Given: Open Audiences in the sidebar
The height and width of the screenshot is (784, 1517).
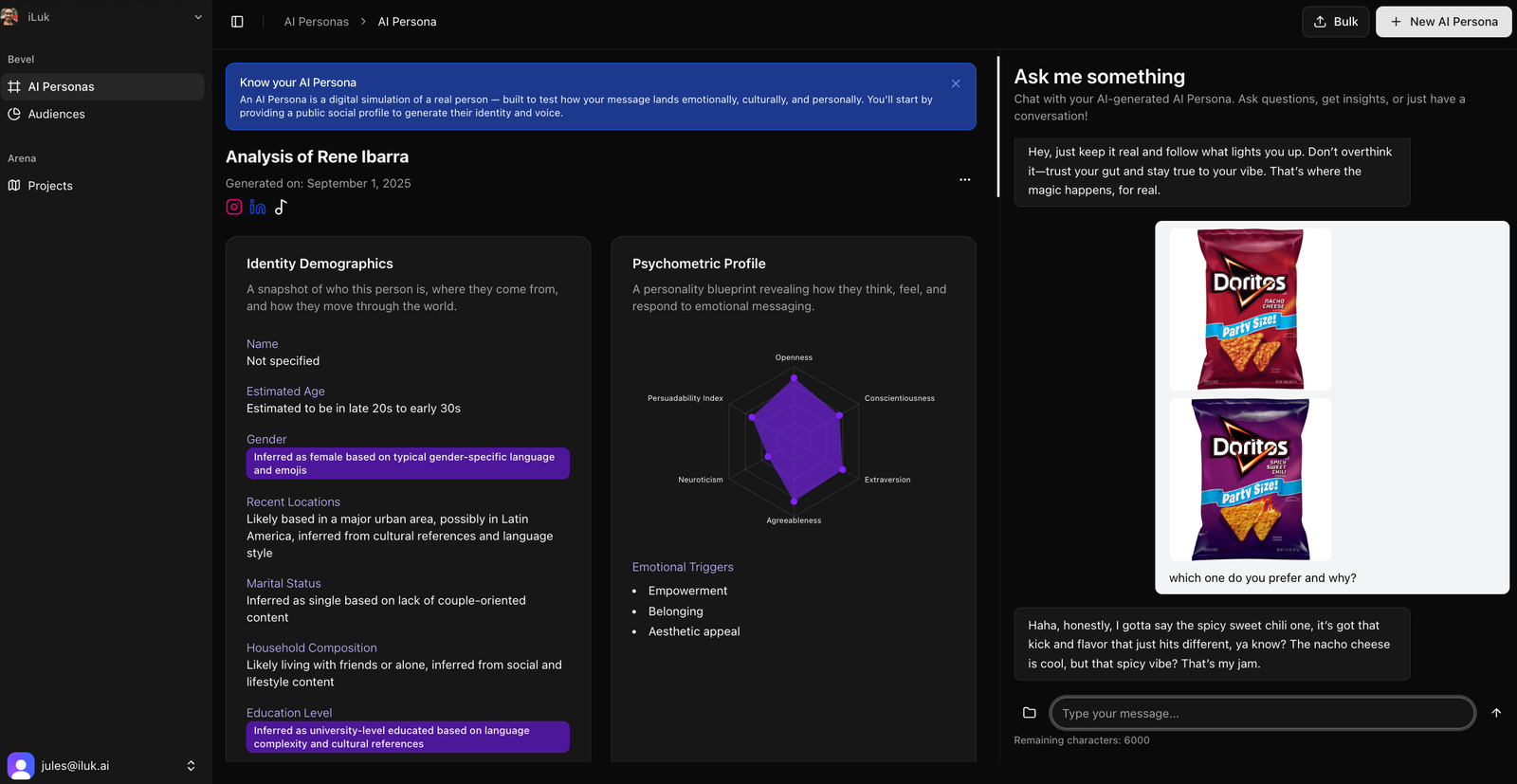Looking at the screenshot, I should [x=56, y=114].
